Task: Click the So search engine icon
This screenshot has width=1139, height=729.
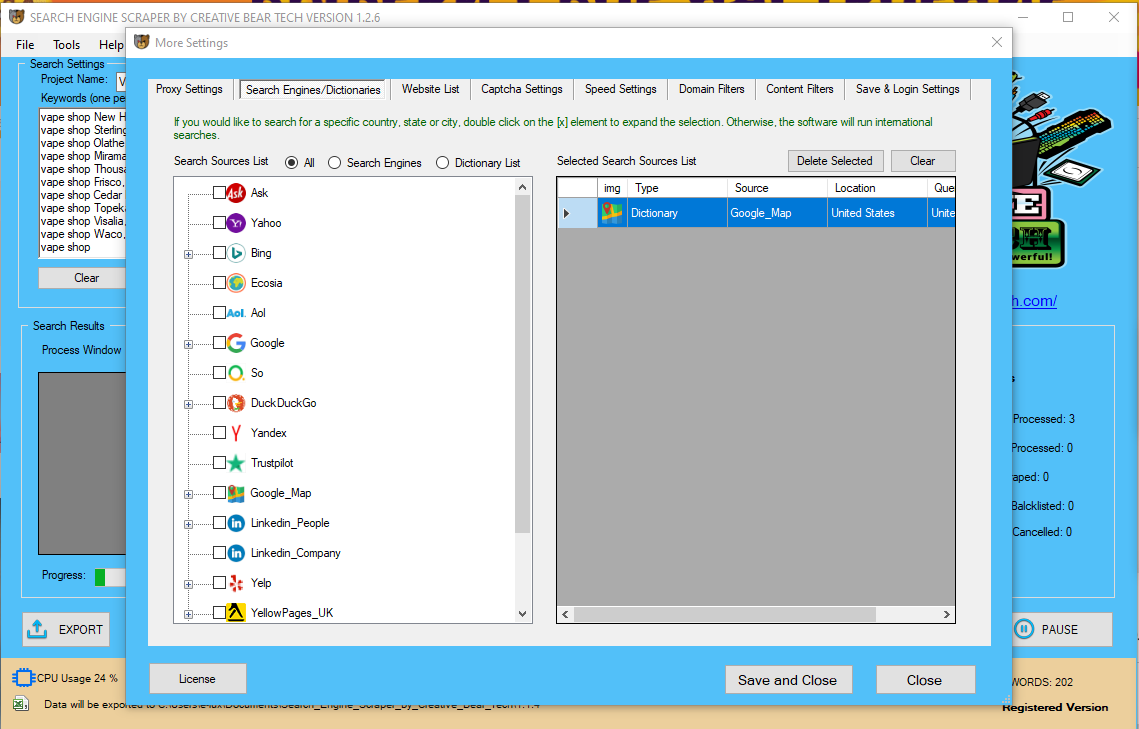Action: 236,373
